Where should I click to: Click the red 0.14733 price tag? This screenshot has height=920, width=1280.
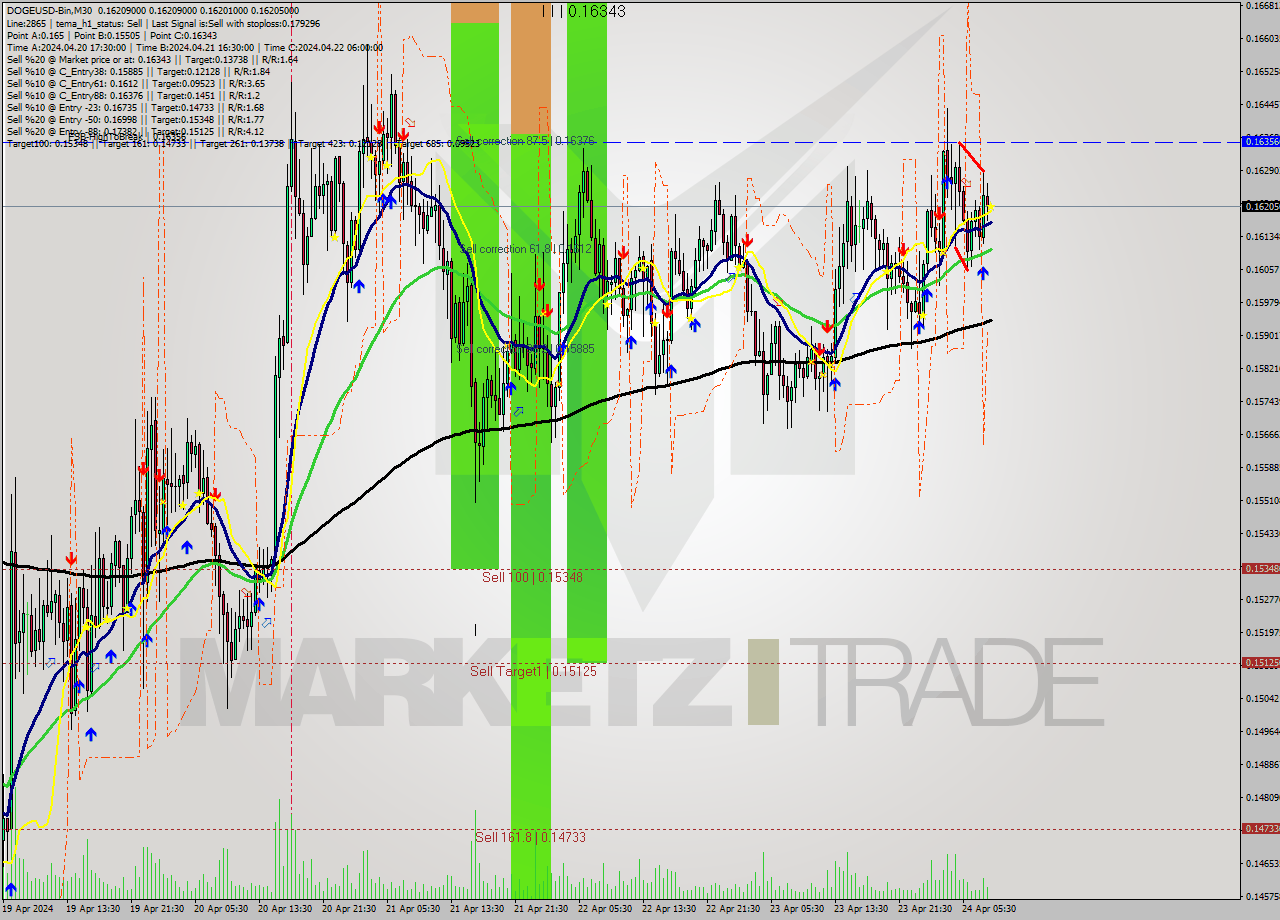(1260, 828)
